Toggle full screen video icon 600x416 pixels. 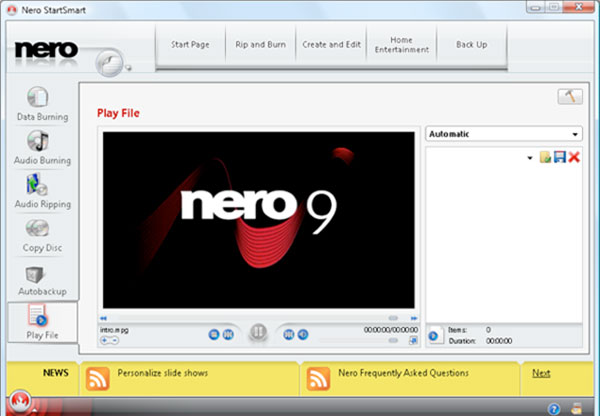tap(413, 340)
